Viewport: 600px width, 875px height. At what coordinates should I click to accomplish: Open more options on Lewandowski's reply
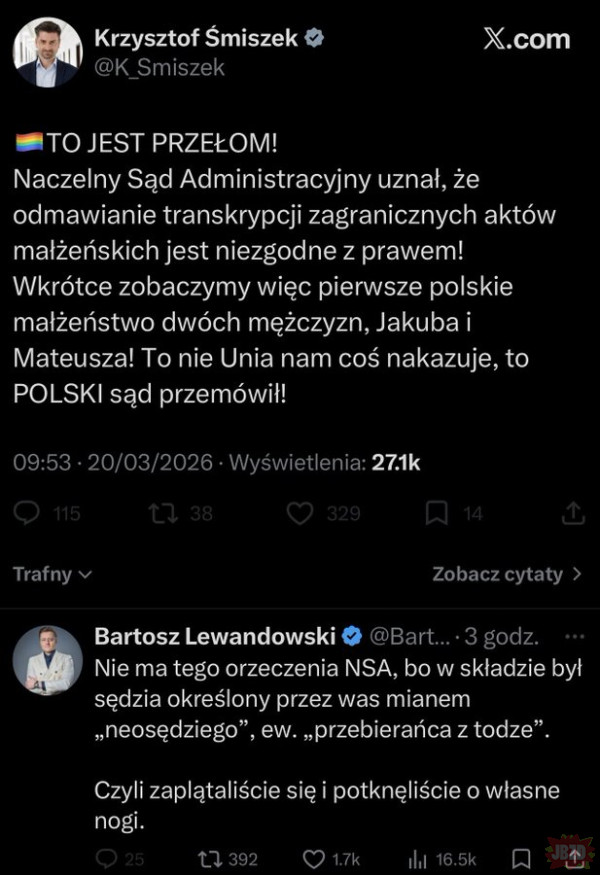click(573, 636)
